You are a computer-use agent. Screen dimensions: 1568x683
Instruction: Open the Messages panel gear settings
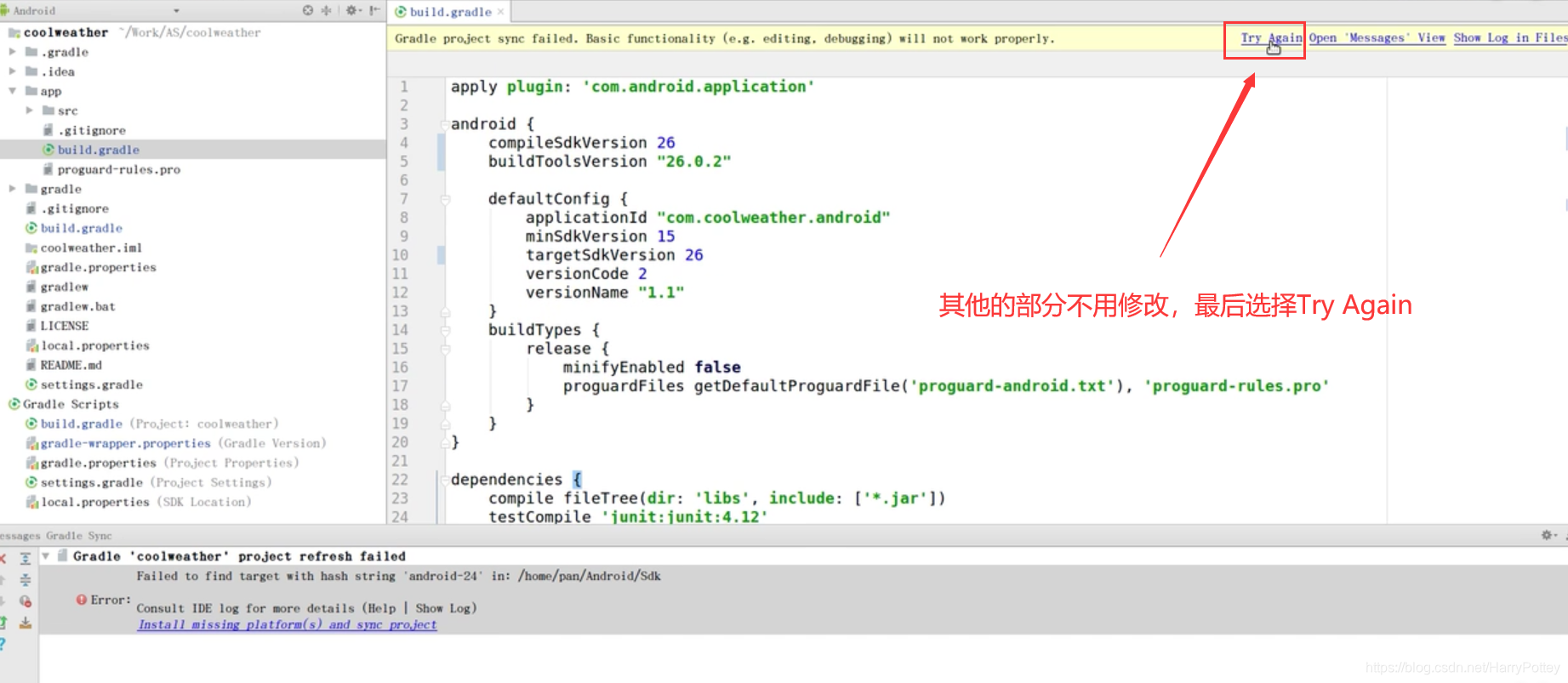(1548, 535)
